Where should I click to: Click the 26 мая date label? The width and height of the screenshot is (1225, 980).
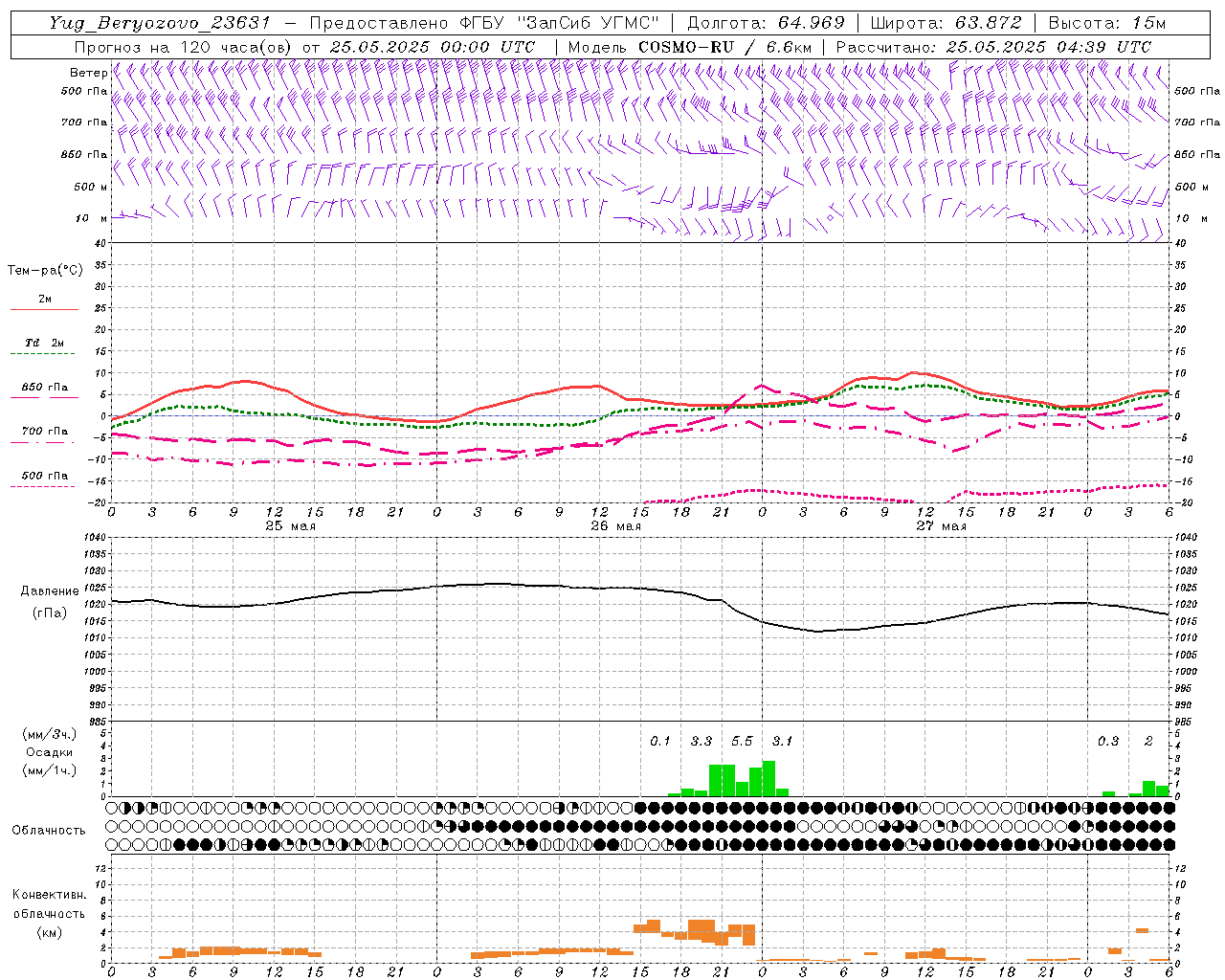(615, 526)
